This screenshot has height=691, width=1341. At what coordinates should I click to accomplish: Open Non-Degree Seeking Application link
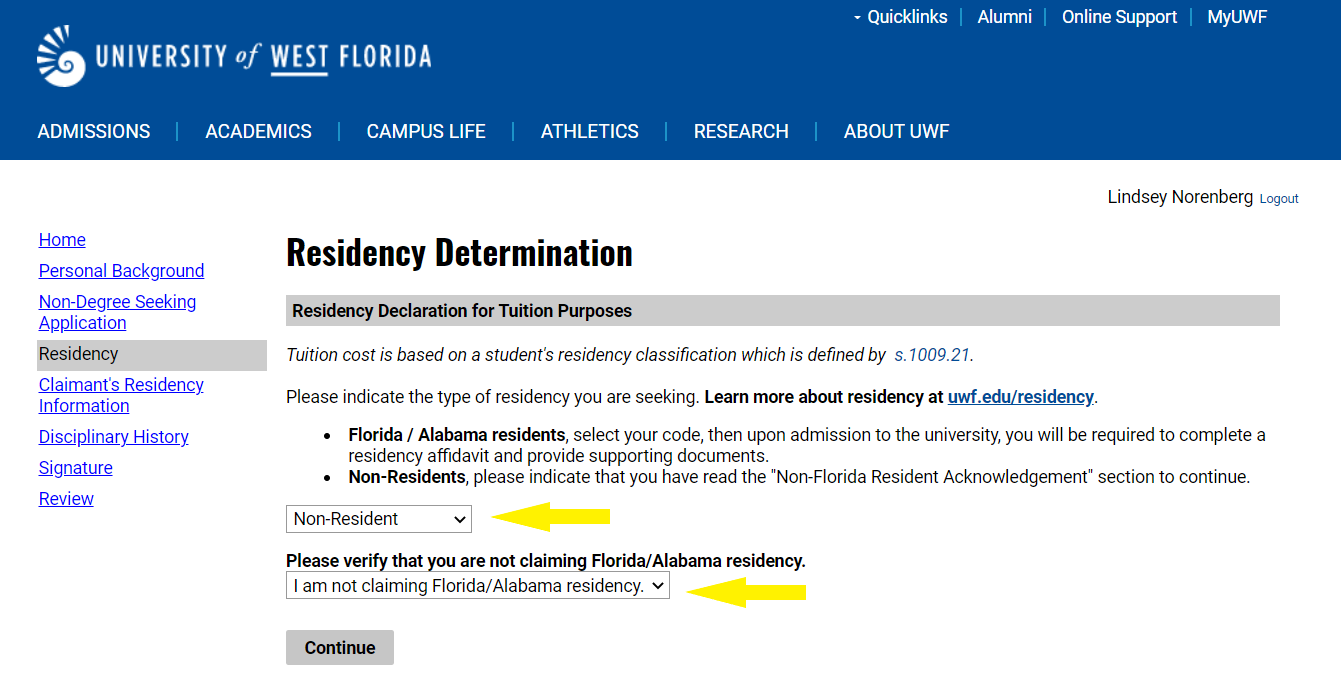(117, 312)
